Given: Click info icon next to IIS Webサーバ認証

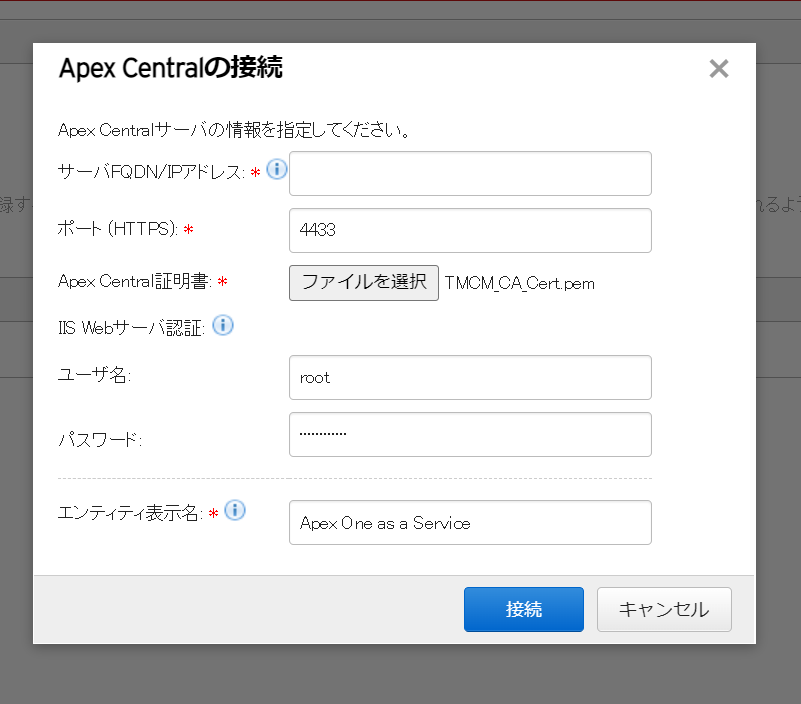Looking at the screenshot, I should click(223, 325).
